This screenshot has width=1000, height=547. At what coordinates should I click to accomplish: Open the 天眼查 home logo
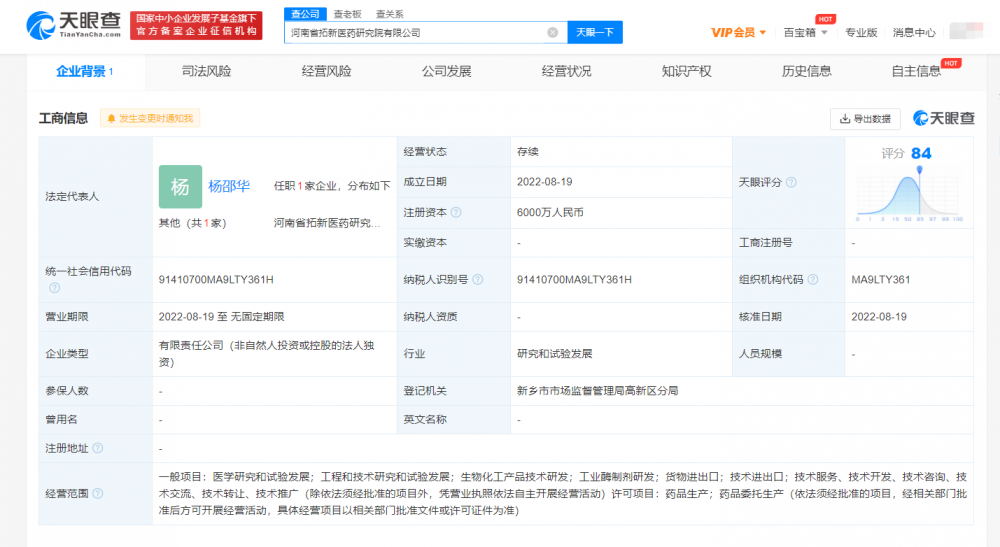(x=73, y=26)
